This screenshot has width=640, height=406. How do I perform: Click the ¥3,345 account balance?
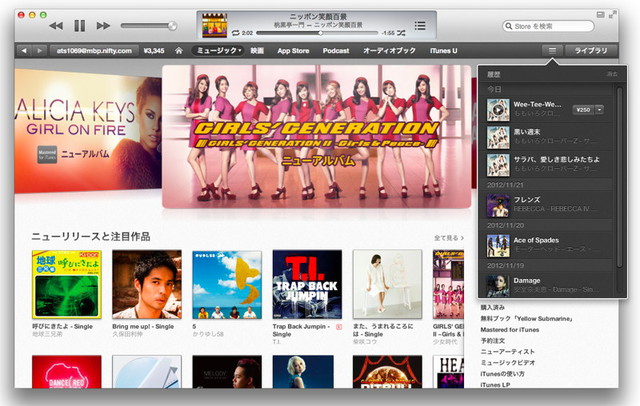154,51
